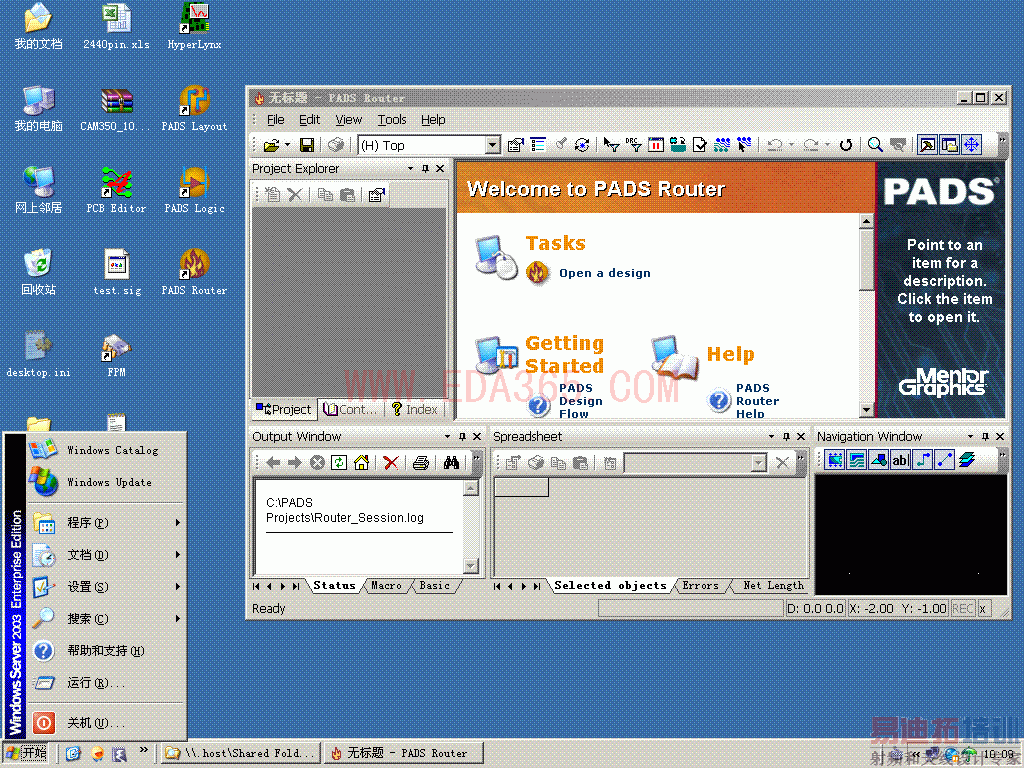Click the Output Window scroll down arrow
Screen dimensions: 1024x768
tap(470, 566)
